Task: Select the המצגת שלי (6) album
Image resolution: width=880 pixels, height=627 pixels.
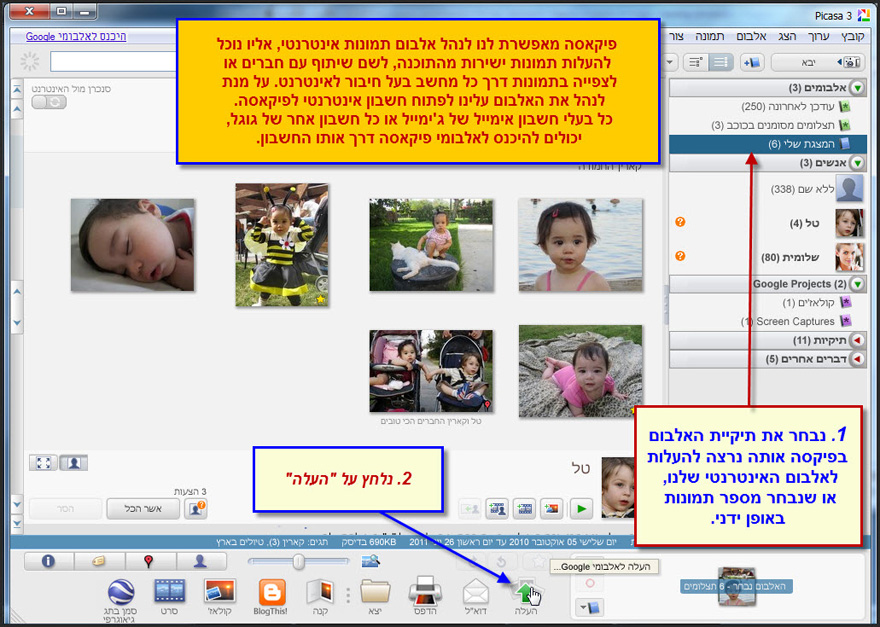Action: 768,144
